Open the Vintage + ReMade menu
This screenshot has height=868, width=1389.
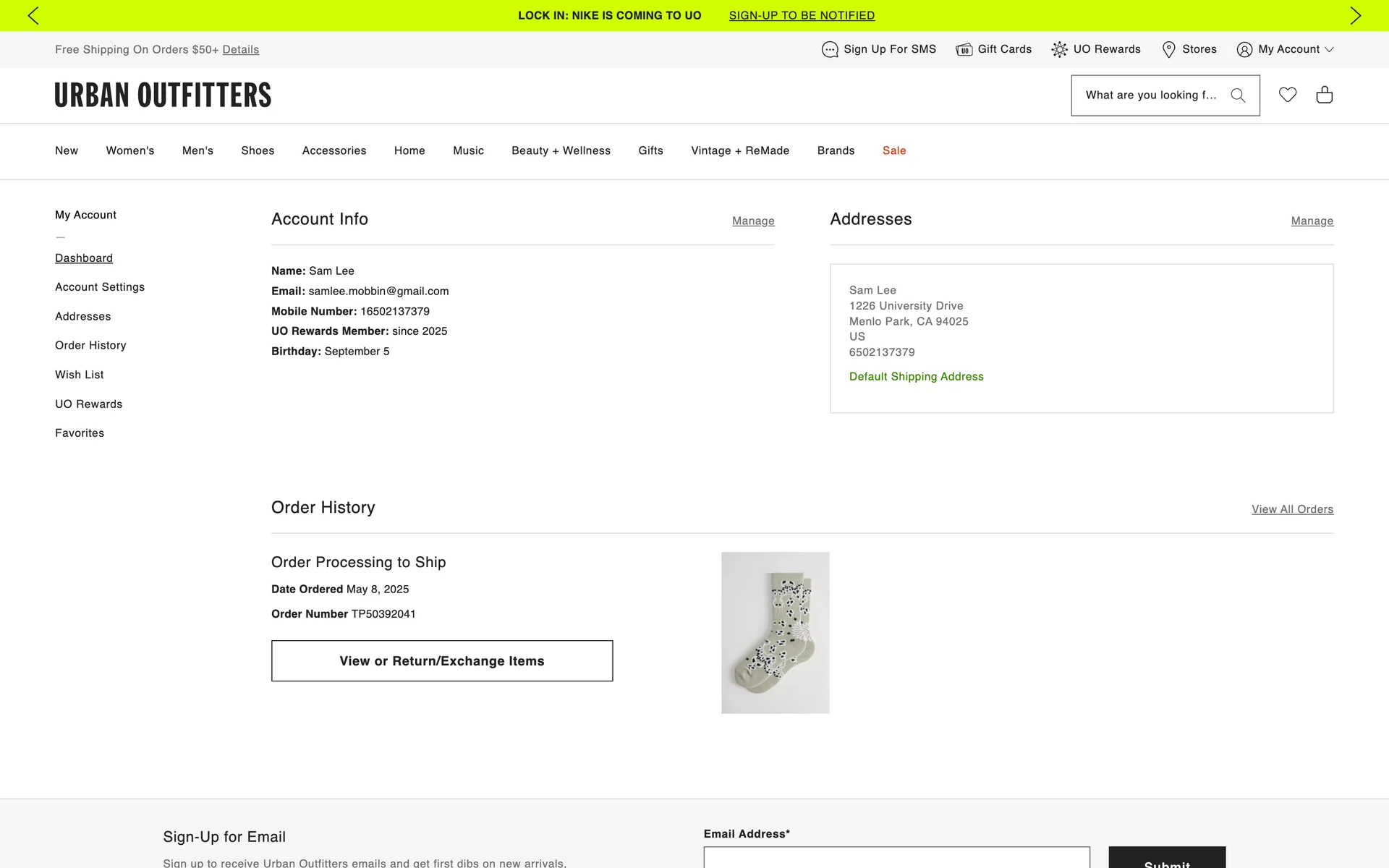(x=739, y=150)
